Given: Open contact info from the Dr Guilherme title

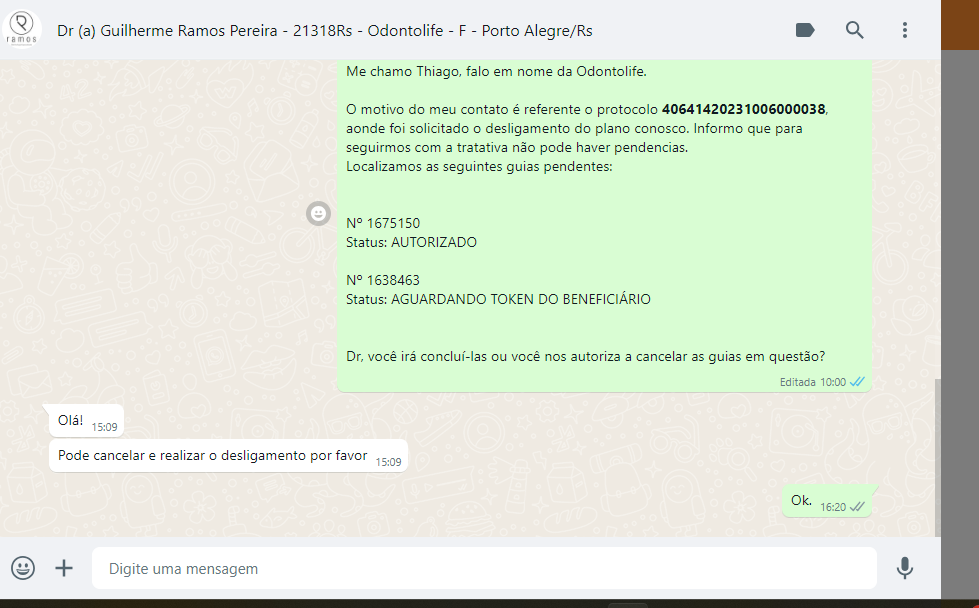Looking at the screenshot, I should tap(325, 31).
